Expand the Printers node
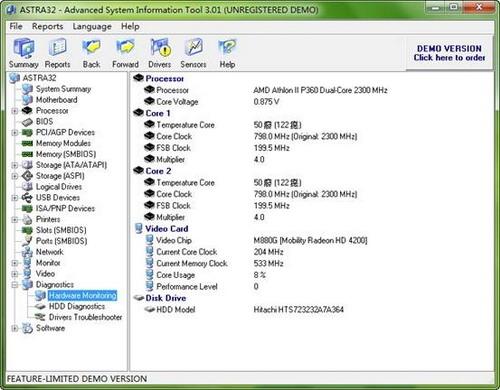Viewport: 500px width, 390px height. point(15,219)
